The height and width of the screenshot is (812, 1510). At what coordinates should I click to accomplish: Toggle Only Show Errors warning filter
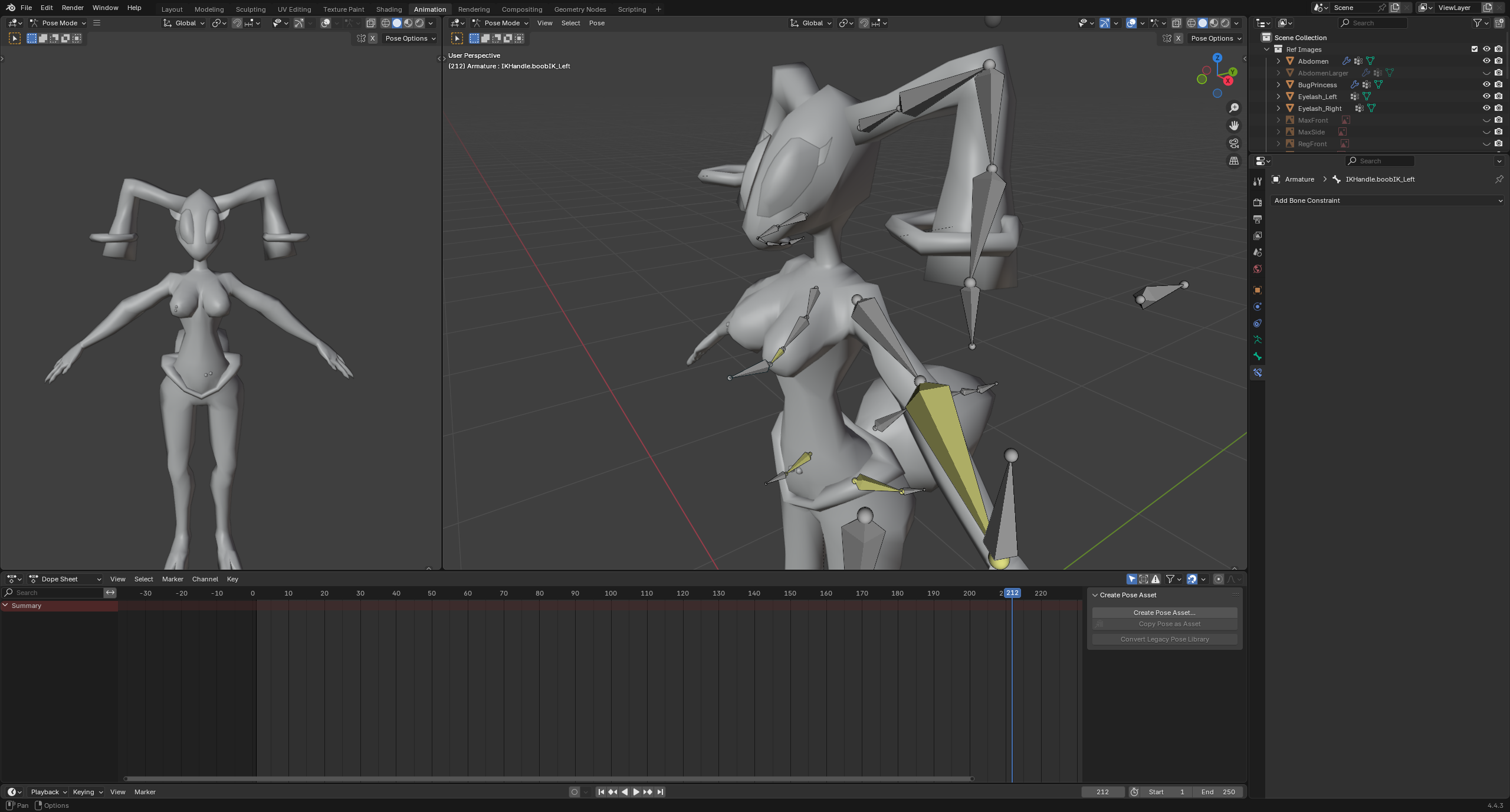(1156, 579)
